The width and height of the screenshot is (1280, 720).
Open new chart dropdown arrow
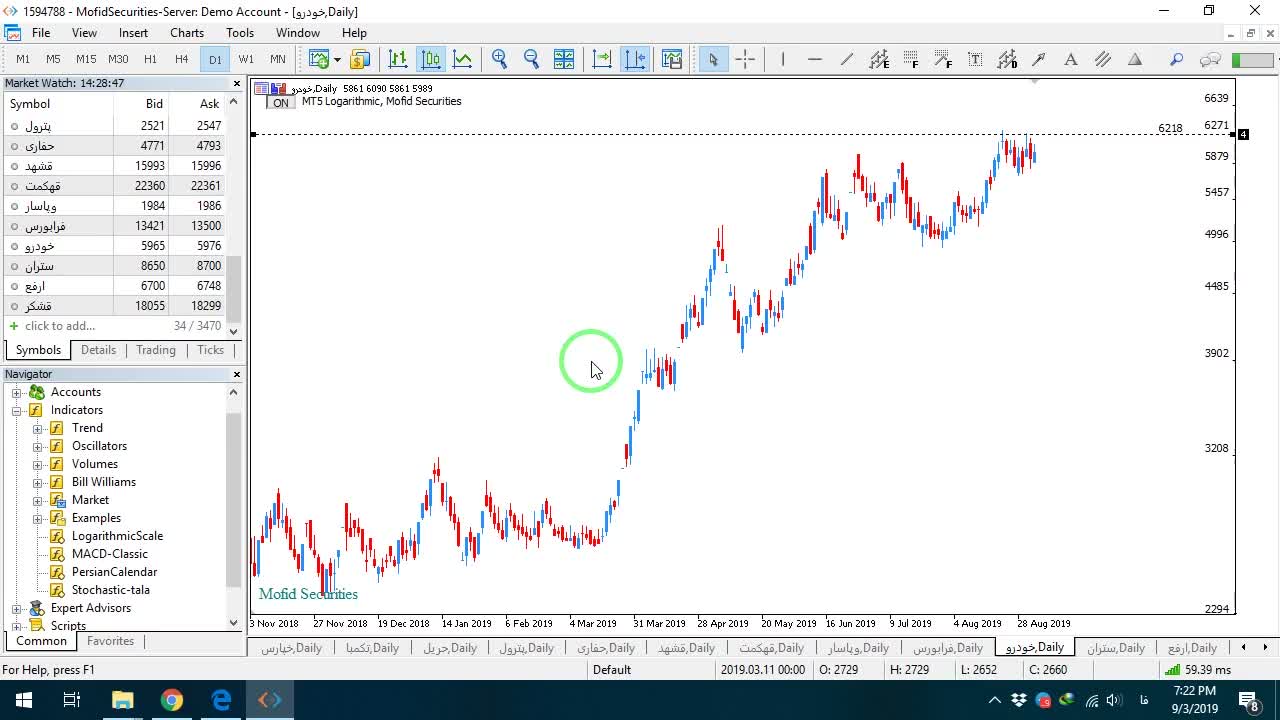337,59
